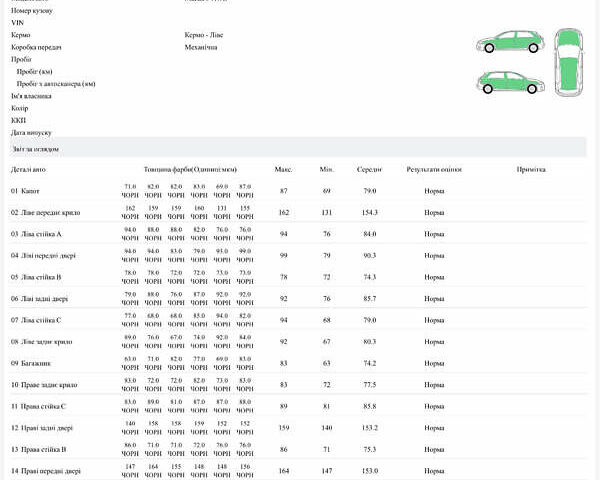
Task: Click the upper side-view green car diagram
Action: click(510, 42)
